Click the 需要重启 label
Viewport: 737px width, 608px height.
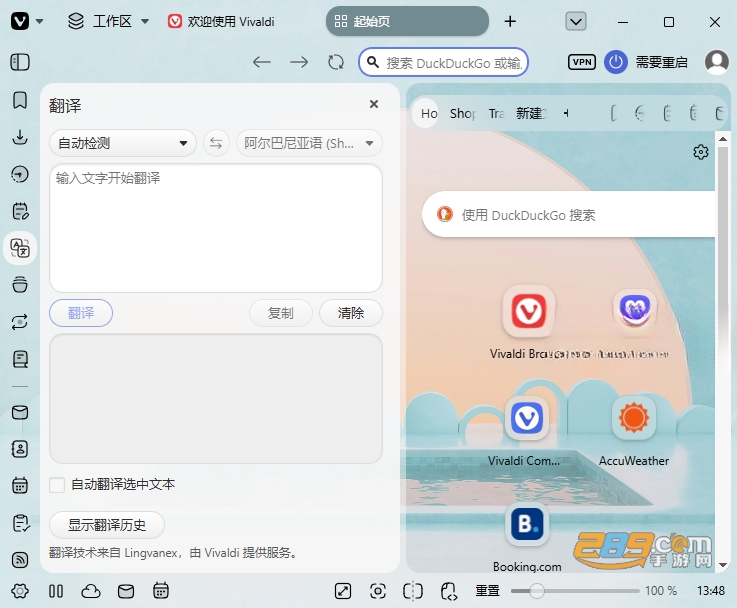(x=661, y=62)
